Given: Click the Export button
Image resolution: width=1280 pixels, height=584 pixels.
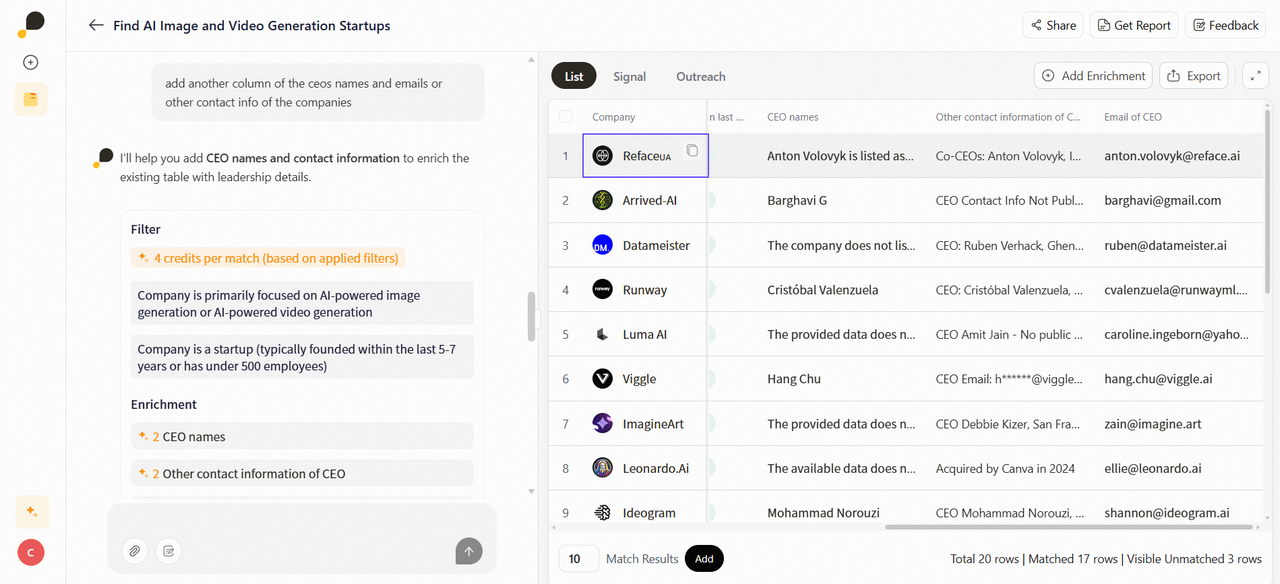Looking at the screenshot, I should coord(1193,76).
